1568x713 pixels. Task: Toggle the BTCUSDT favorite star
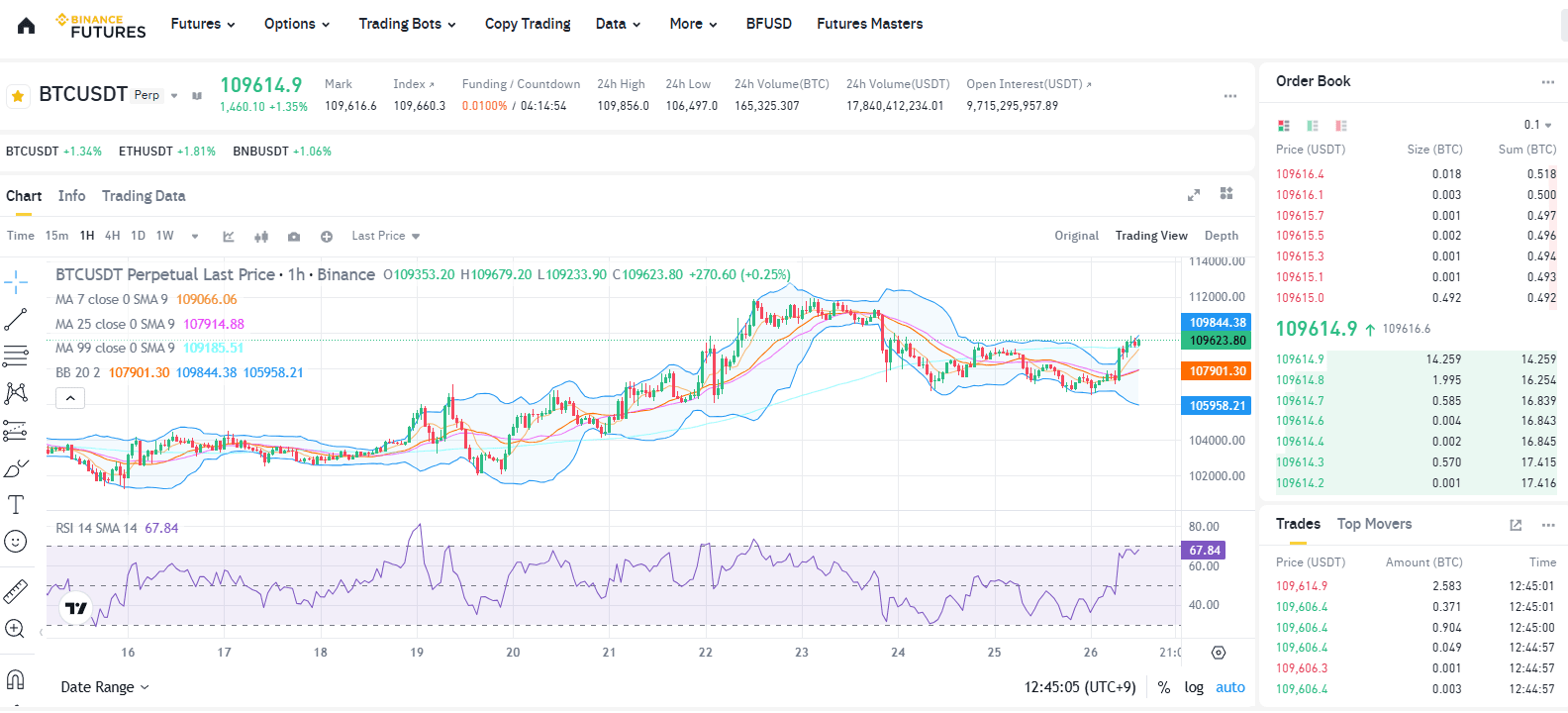[x=18, y=96]
